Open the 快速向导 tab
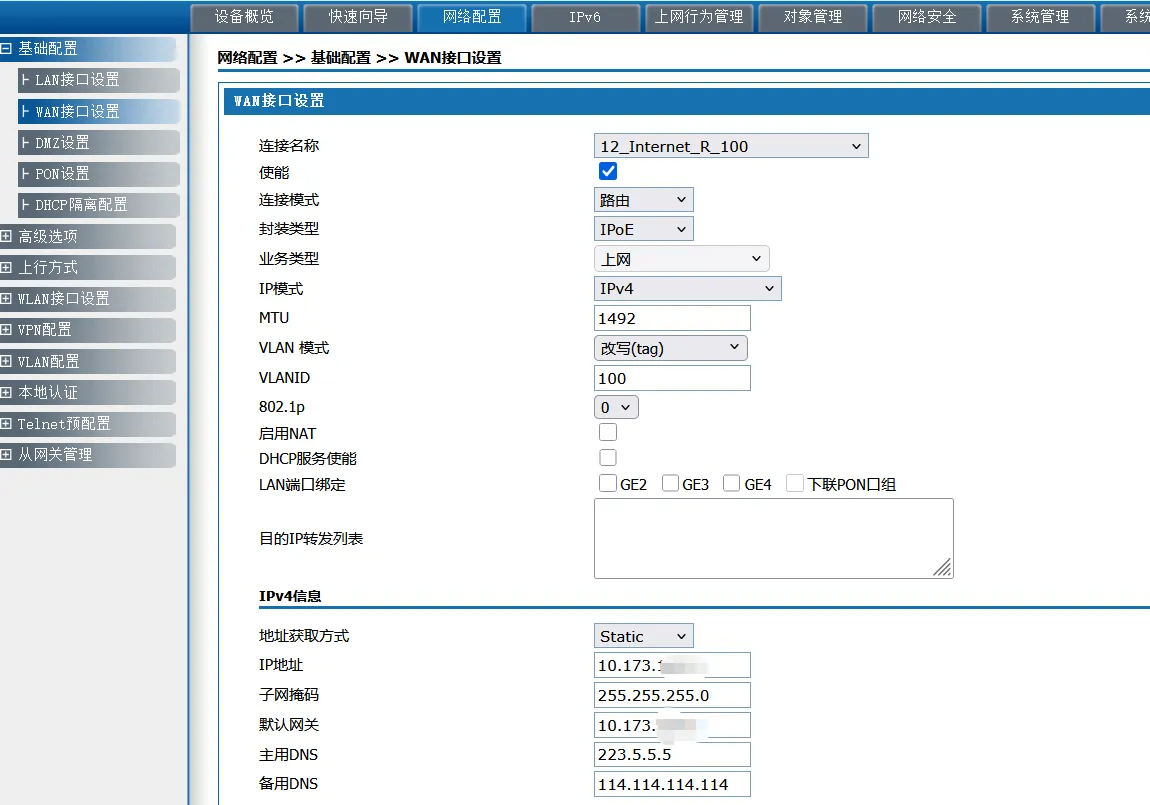The image size is (1150, 805). click(358, 17)
